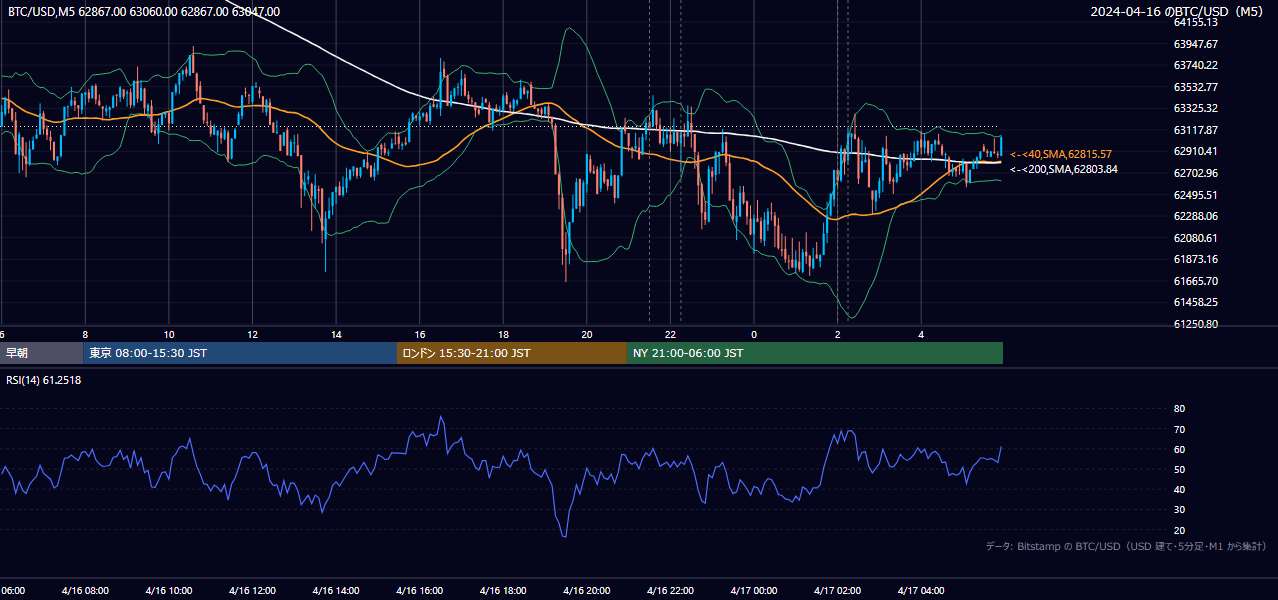Click the 62495.51 price axis label
Viewport: 1278px width, 600px height.
pos(1195,195)
